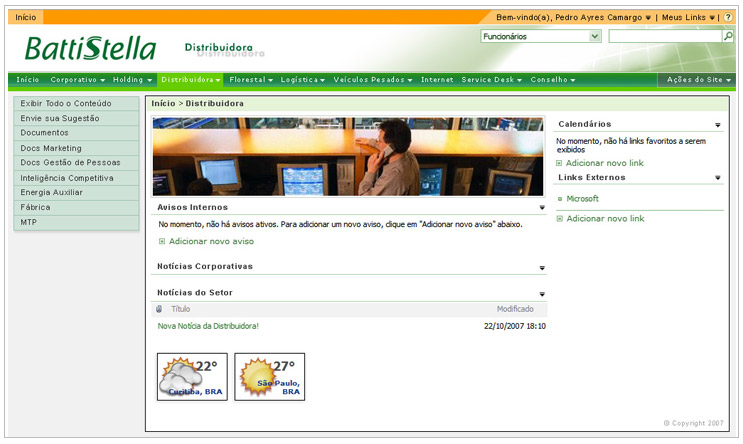Open Nova Notícia da Distribuidora link

click(208, 326)
